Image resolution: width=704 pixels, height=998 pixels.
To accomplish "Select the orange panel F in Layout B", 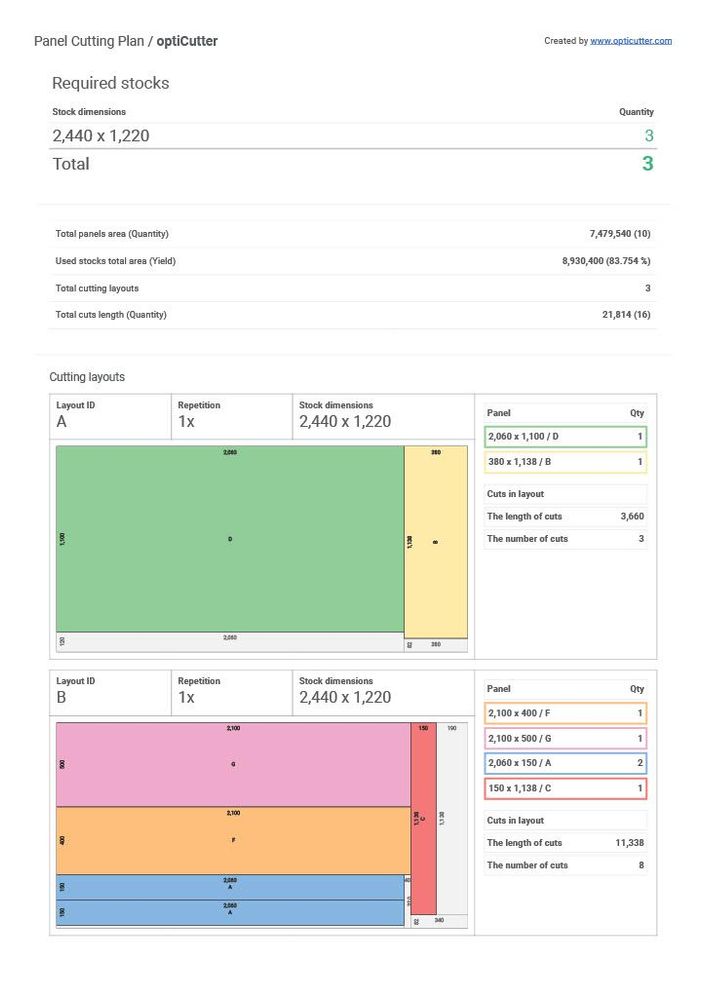I will pos(233,841).
